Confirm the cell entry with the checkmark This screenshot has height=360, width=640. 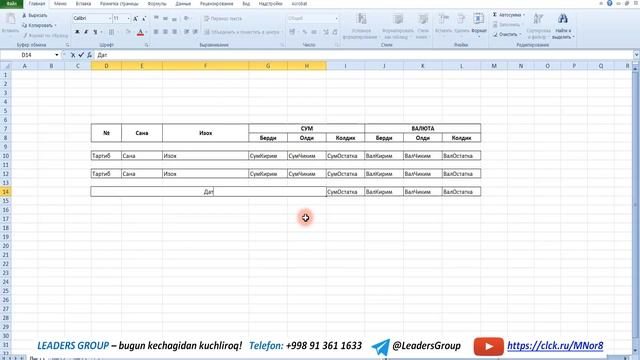[81, 55]
